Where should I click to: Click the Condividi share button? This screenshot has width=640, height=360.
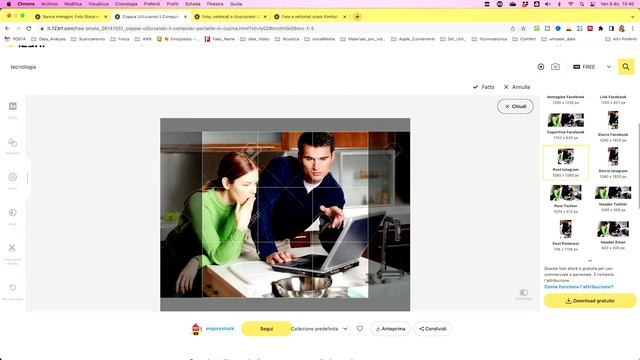click(x=433, y=329)
